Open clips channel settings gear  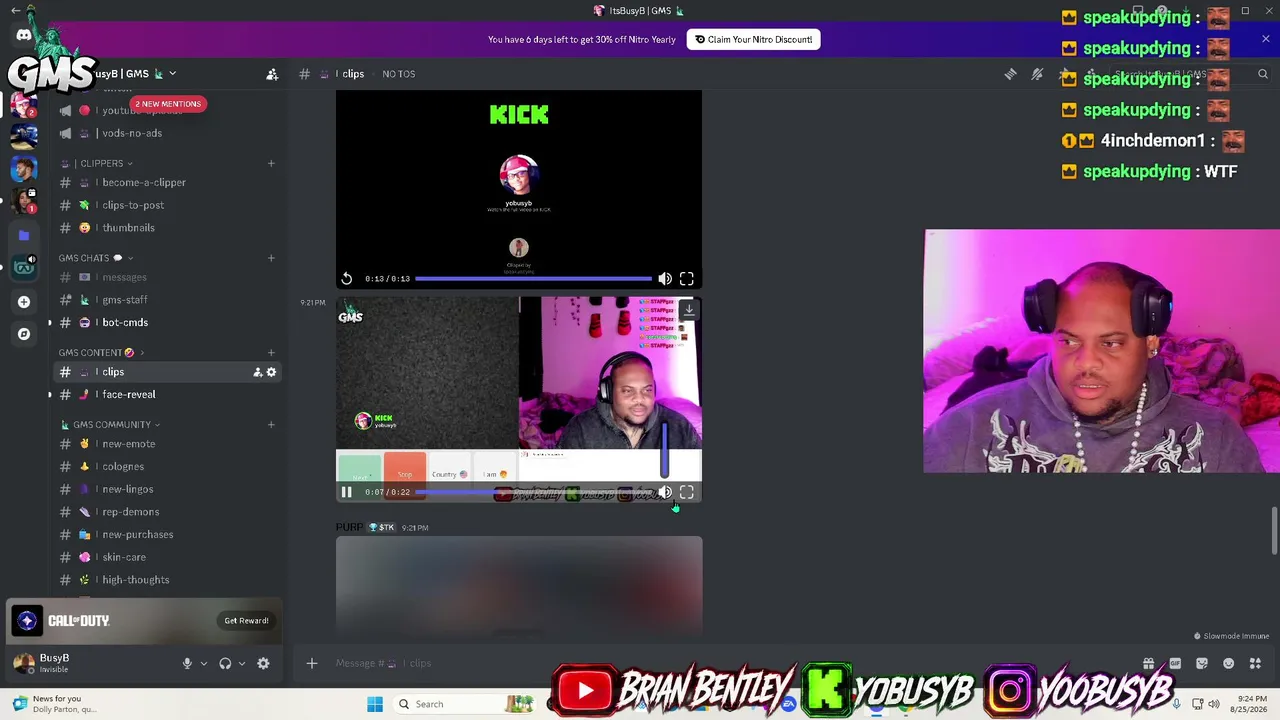coord(271,372)
